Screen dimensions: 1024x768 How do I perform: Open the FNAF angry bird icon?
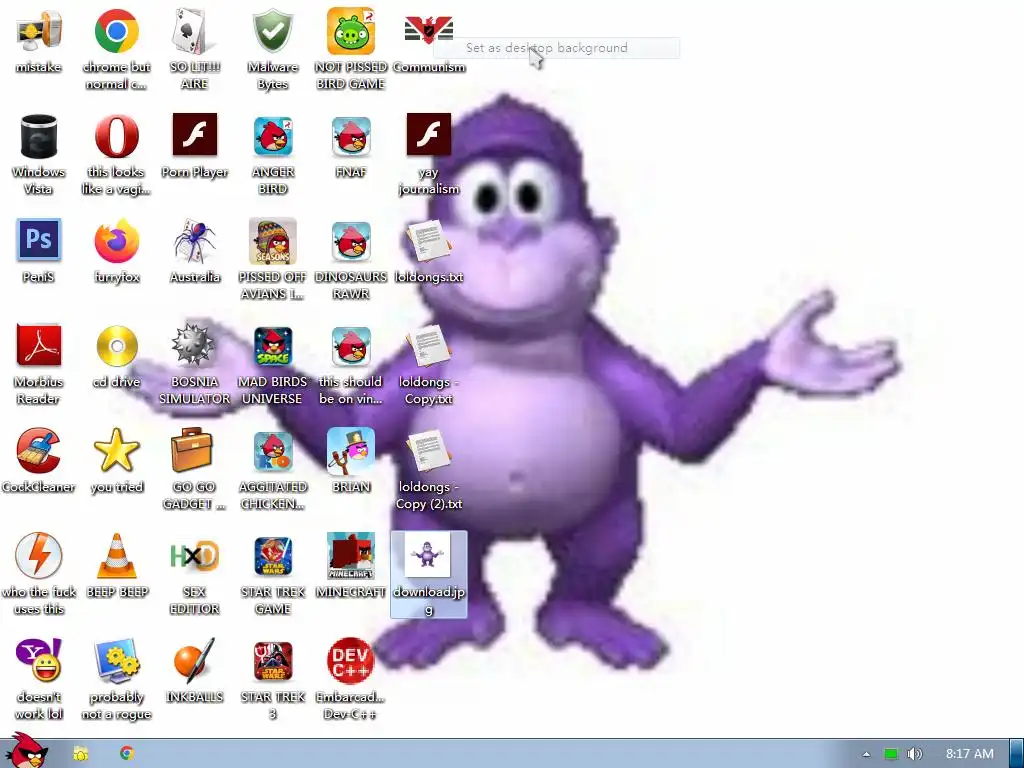point(351,136)
